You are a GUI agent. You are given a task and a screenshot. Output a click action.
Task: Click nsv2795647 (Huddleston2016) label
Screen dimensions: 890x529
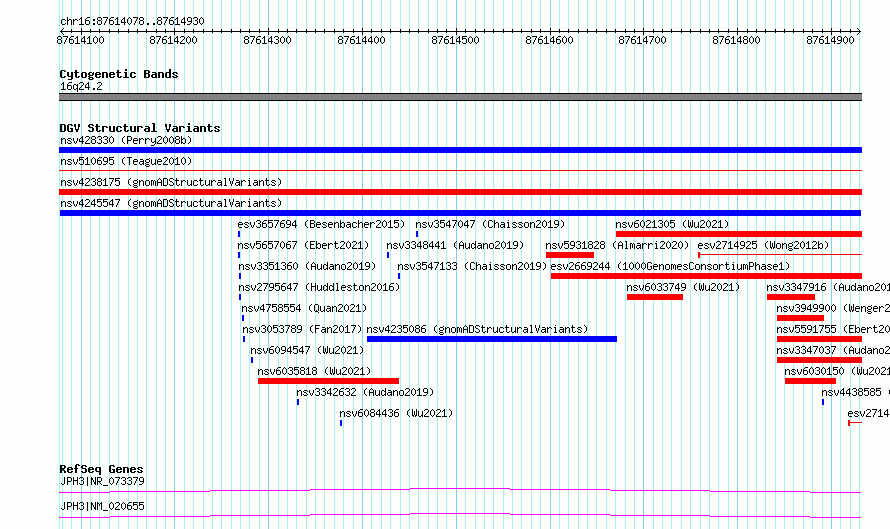319,287
